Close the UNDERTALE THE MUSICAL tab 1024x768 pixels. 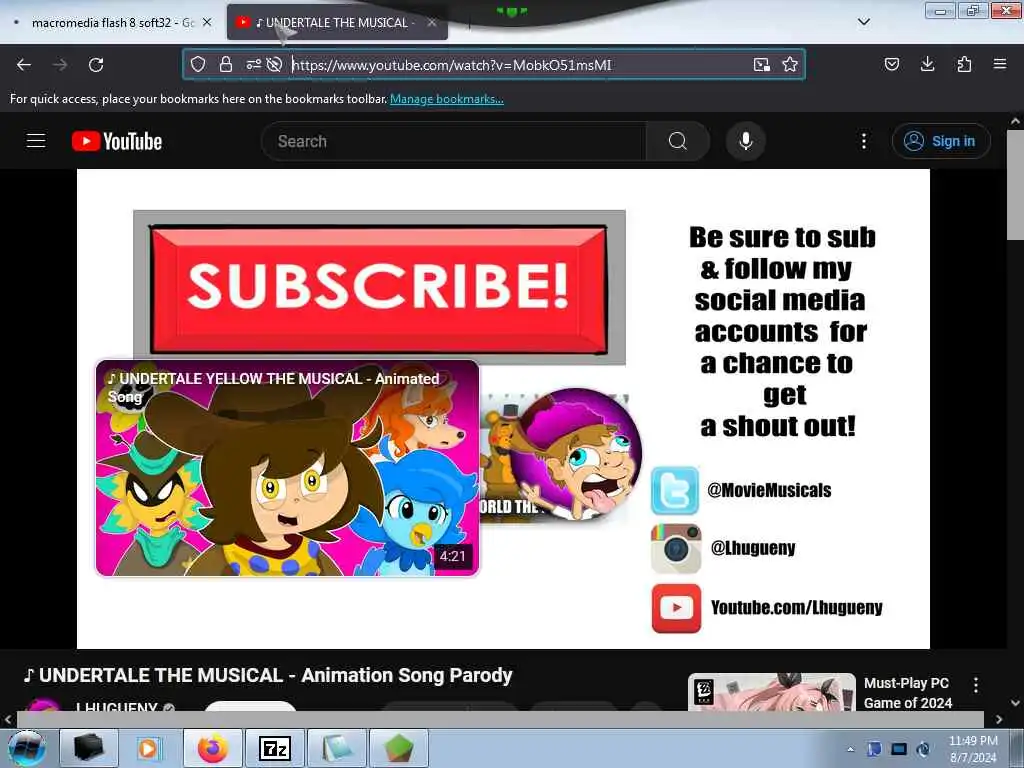[432, 22]
